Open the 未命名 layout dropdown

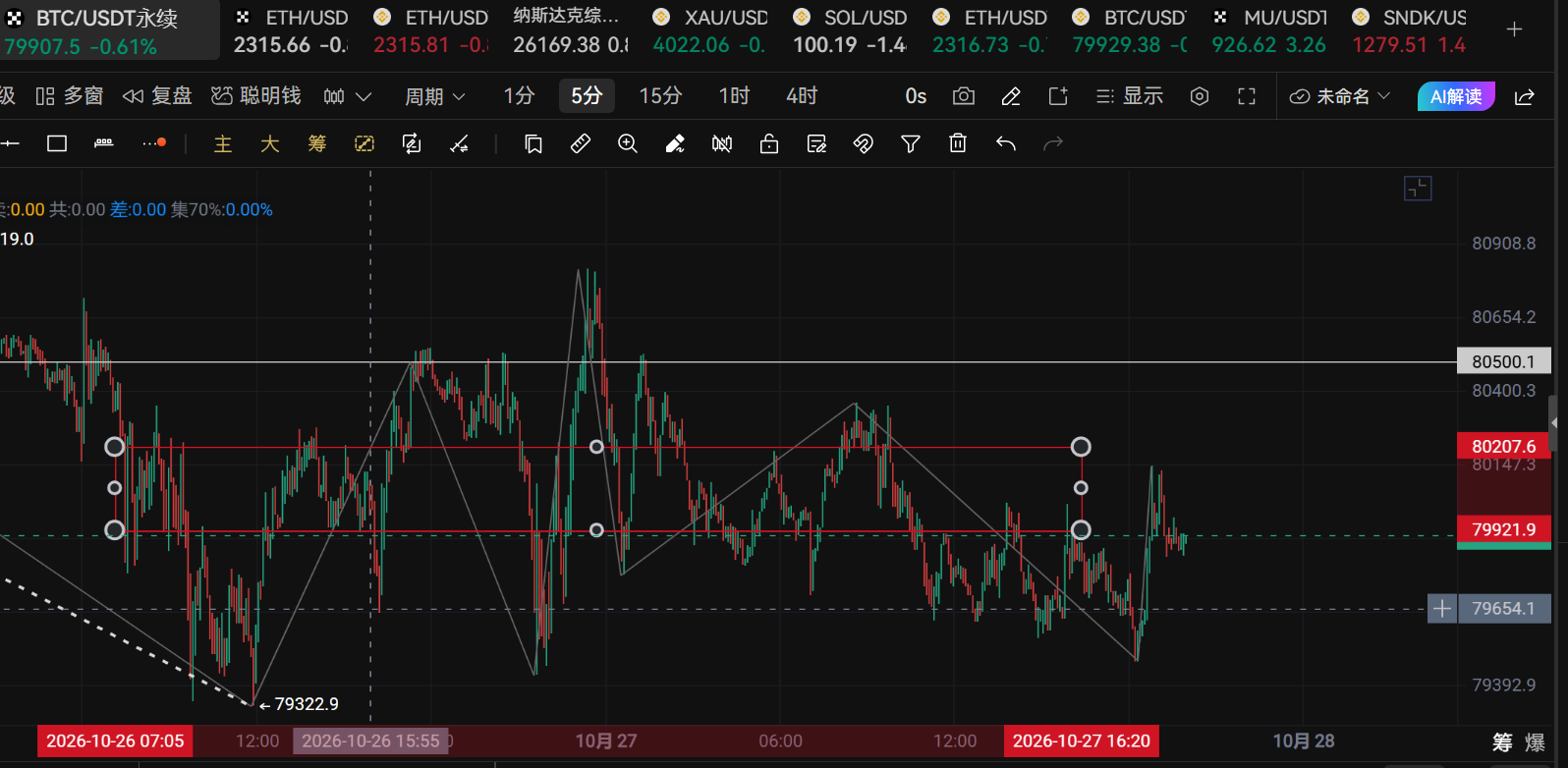(x=1340, y=96)
